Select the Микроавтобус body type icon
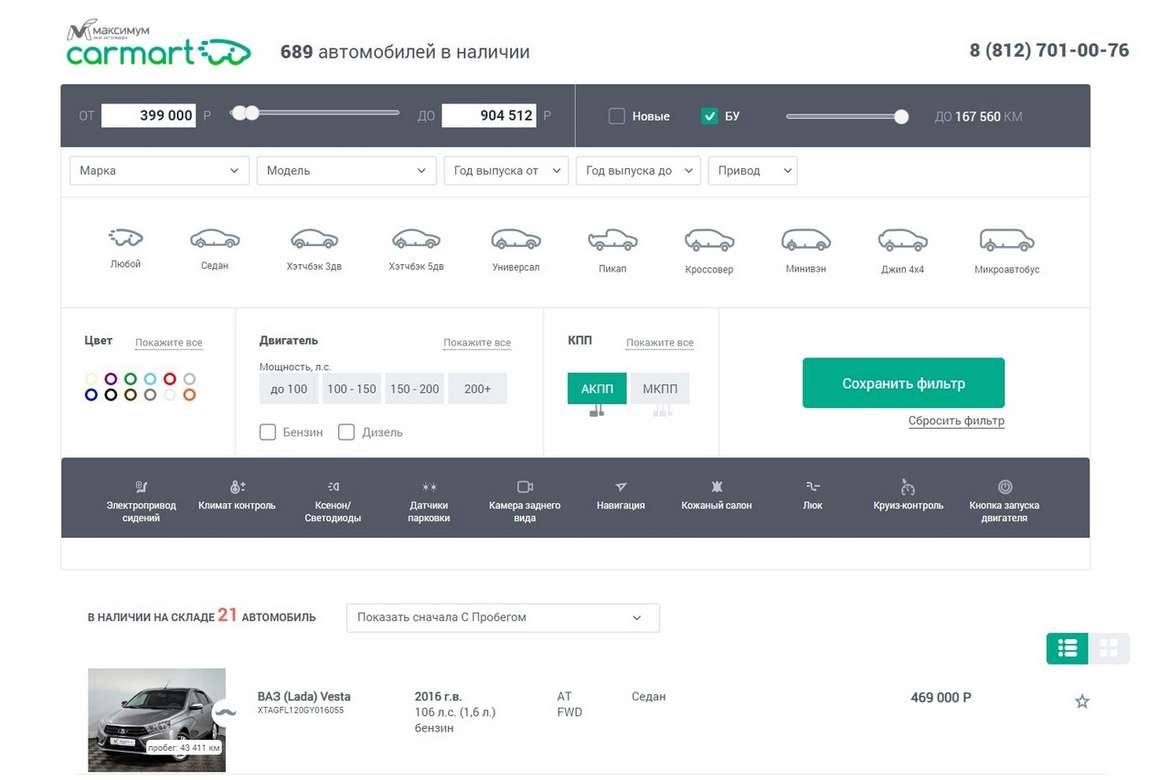Image resolution: width=1170 pixels, height=780 pixels. [1006, 241]
